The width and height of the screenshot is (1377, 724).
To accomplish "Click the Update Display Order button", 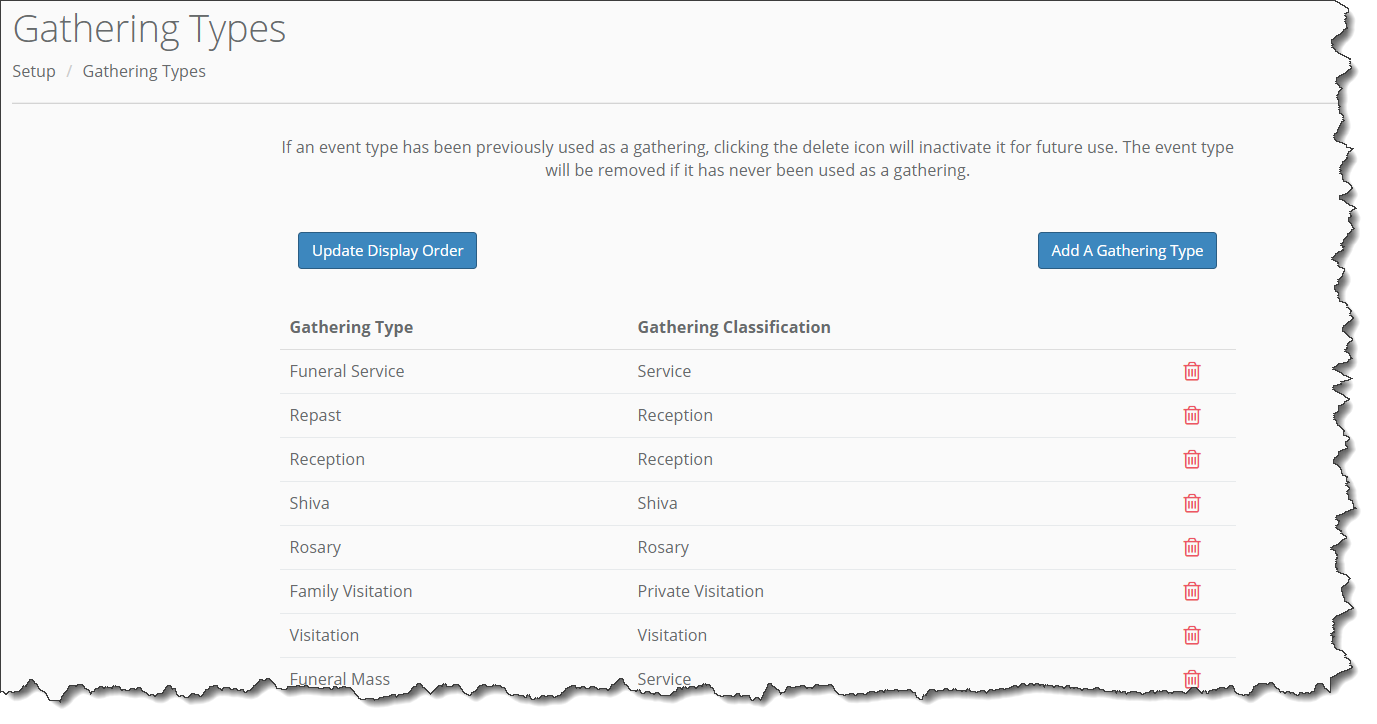I will (387, 250).
